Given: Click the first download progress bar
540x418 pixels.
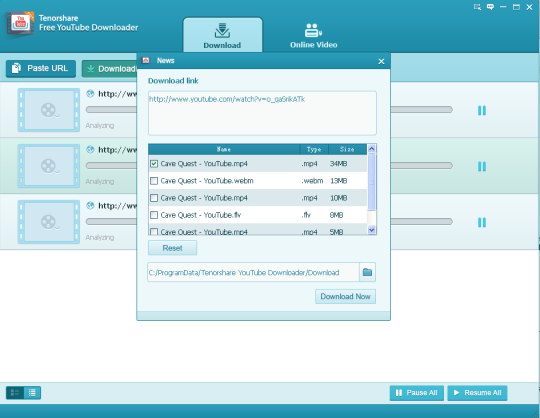Looking at the screenshot, I should coord(269,109).
